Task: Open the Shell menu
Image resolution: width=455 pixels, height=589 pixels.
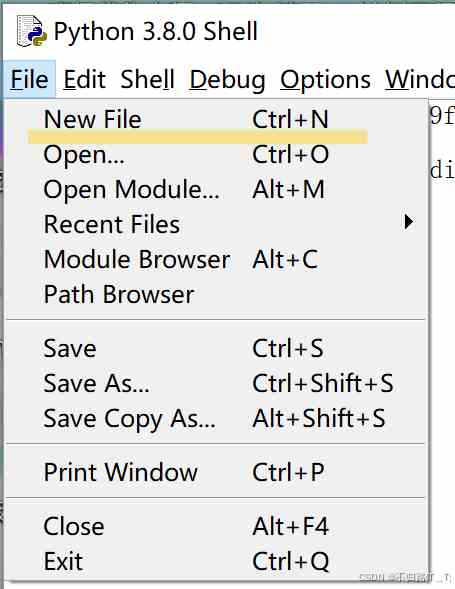Action: [147, 80]
